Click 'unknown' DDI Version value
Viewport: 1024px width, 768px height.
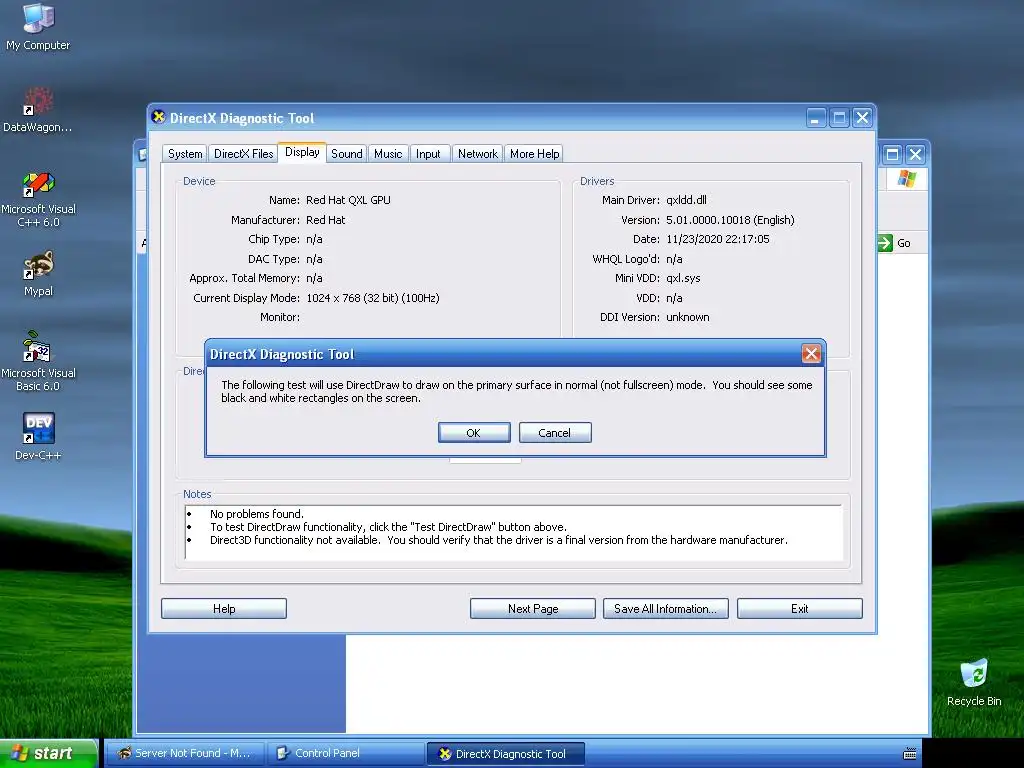pos(688,317)
